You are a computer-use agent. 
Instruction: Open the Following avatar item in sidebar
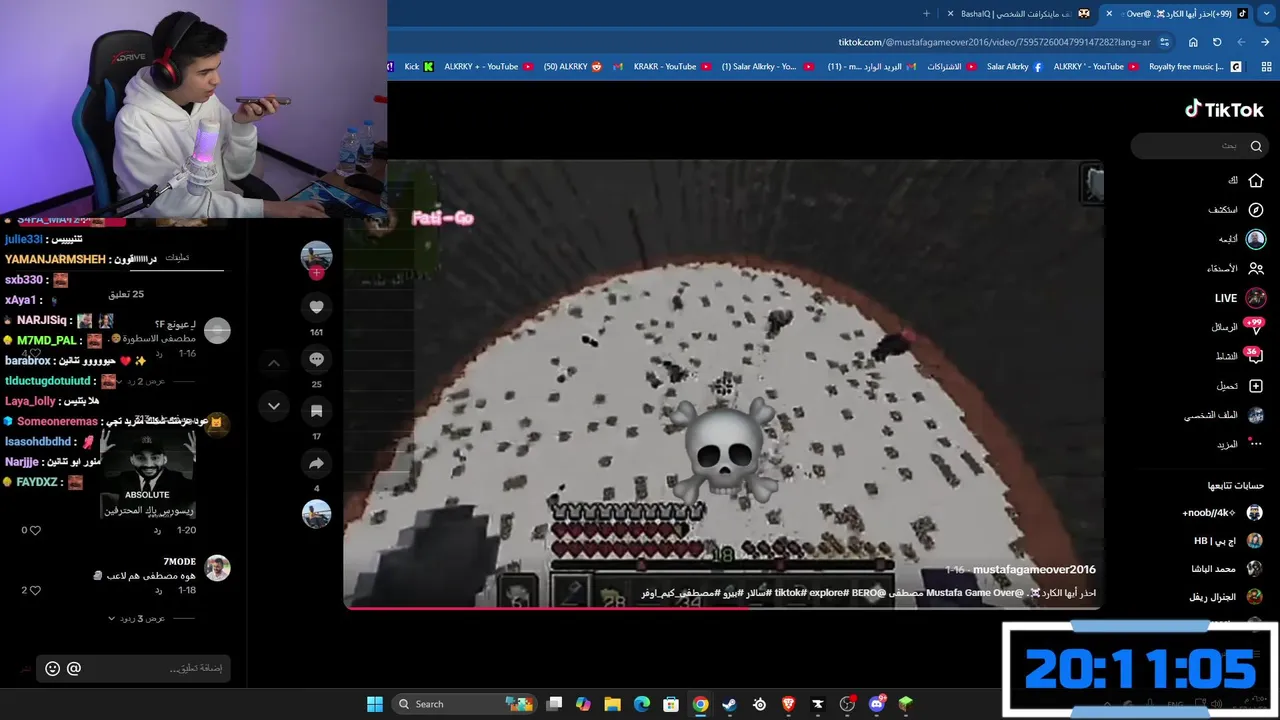tap(1256, 239)
